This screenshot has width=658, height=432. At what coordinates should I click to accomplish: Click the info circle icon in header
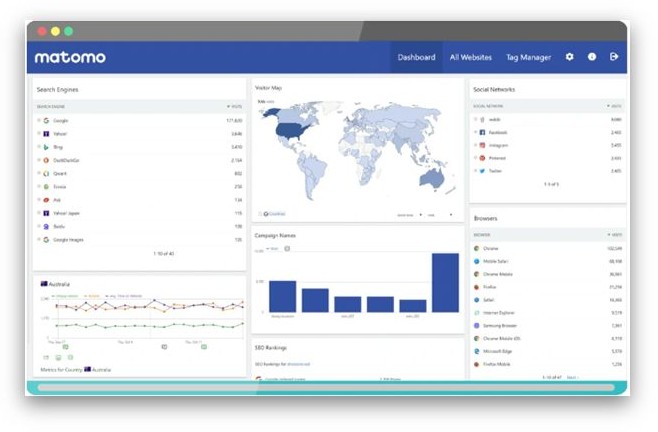coord(591,57)
